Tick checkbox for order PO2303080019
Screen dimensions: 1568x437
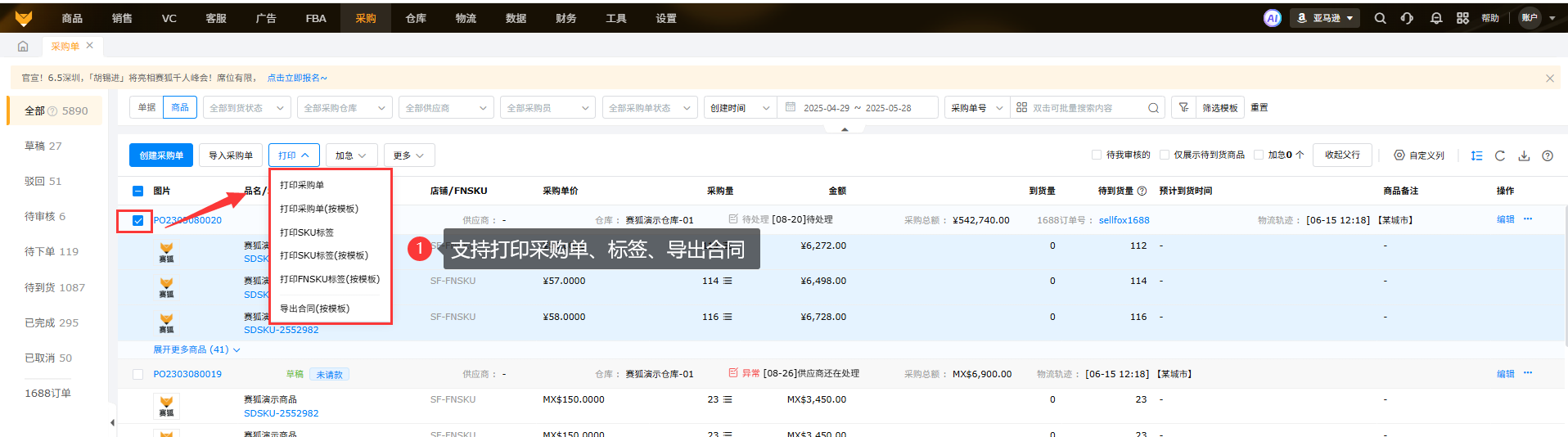(x=137, y=374)
